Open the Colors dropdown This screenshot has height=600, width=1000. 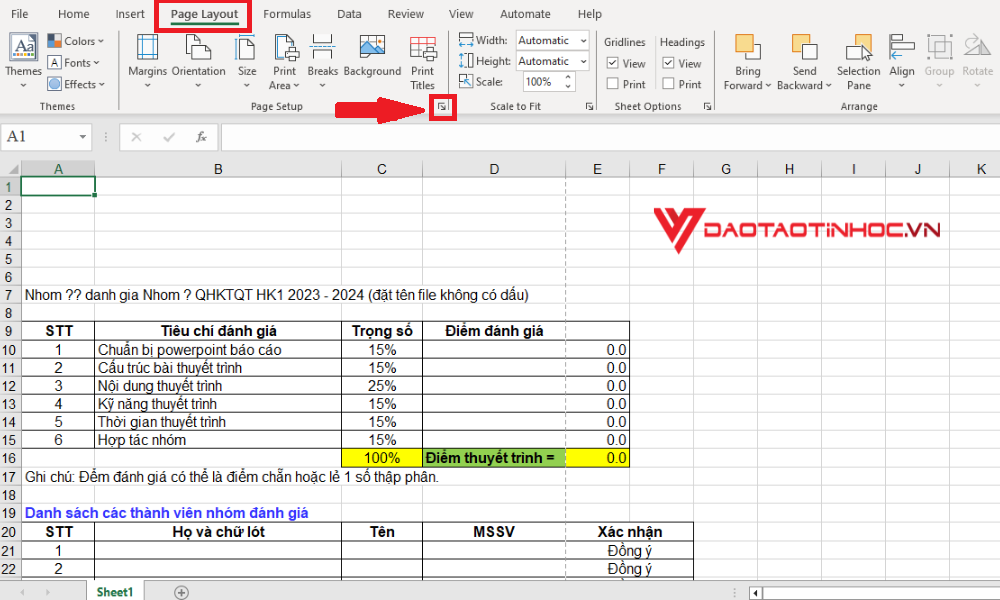pyautogui.click(x=77, y=40)
